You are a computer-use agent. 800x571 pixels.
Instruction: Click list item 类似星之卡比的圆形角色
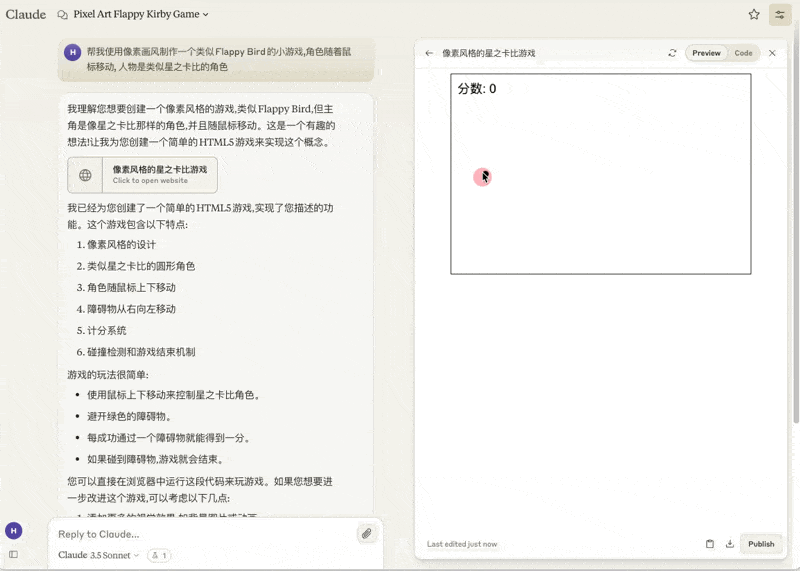[141, 266]
